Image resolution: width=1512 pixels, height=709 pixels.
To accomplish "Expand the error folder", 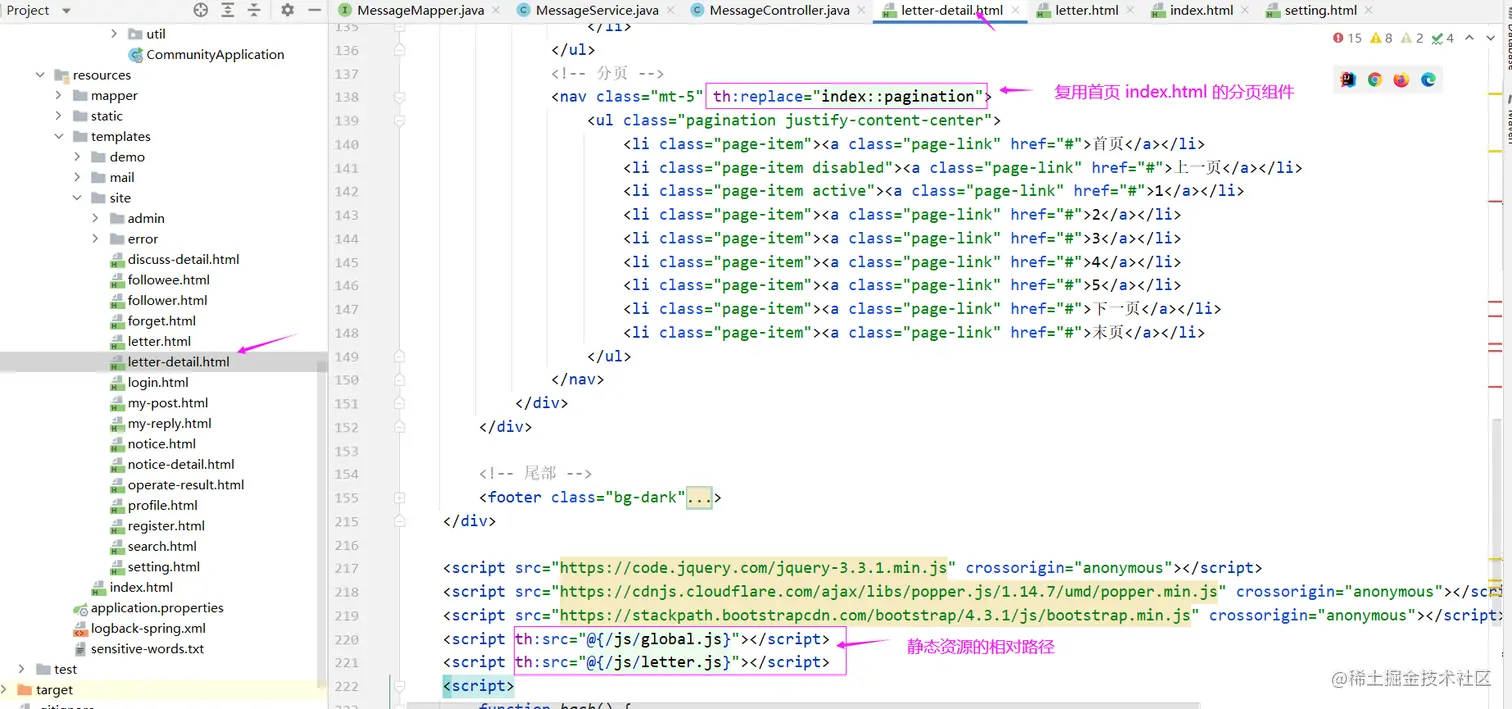I will tap(95, 239).
